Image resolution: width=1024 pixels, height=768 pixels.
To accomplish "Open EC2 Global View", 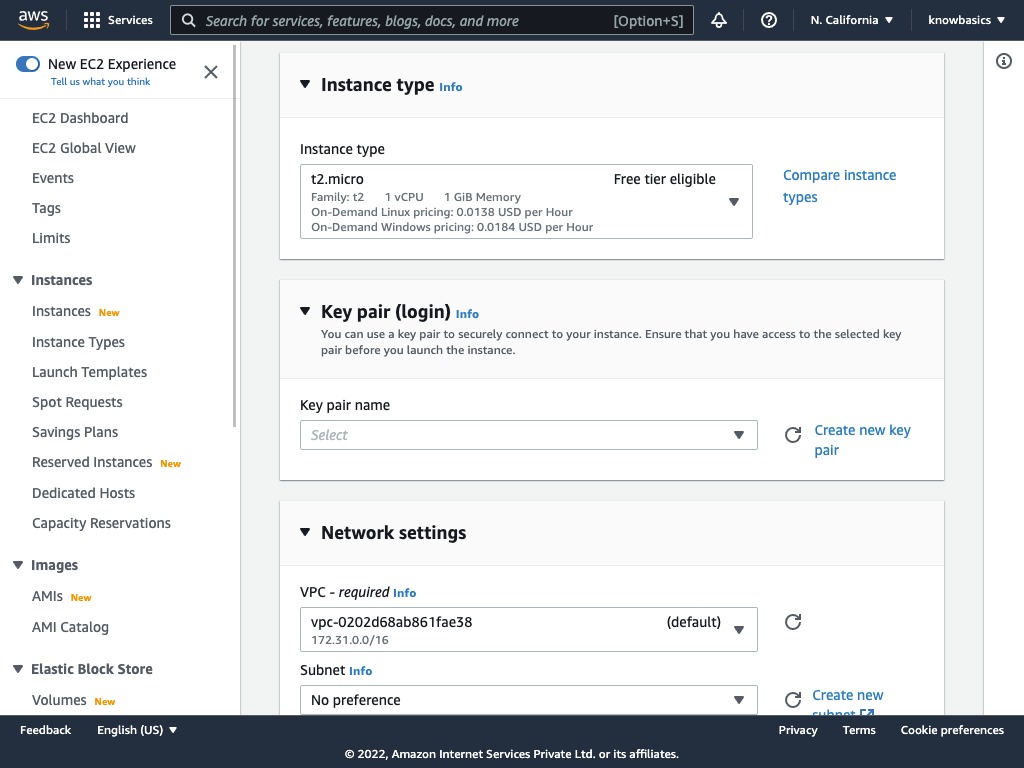I will pyautogui.click(x=84, y=148).
